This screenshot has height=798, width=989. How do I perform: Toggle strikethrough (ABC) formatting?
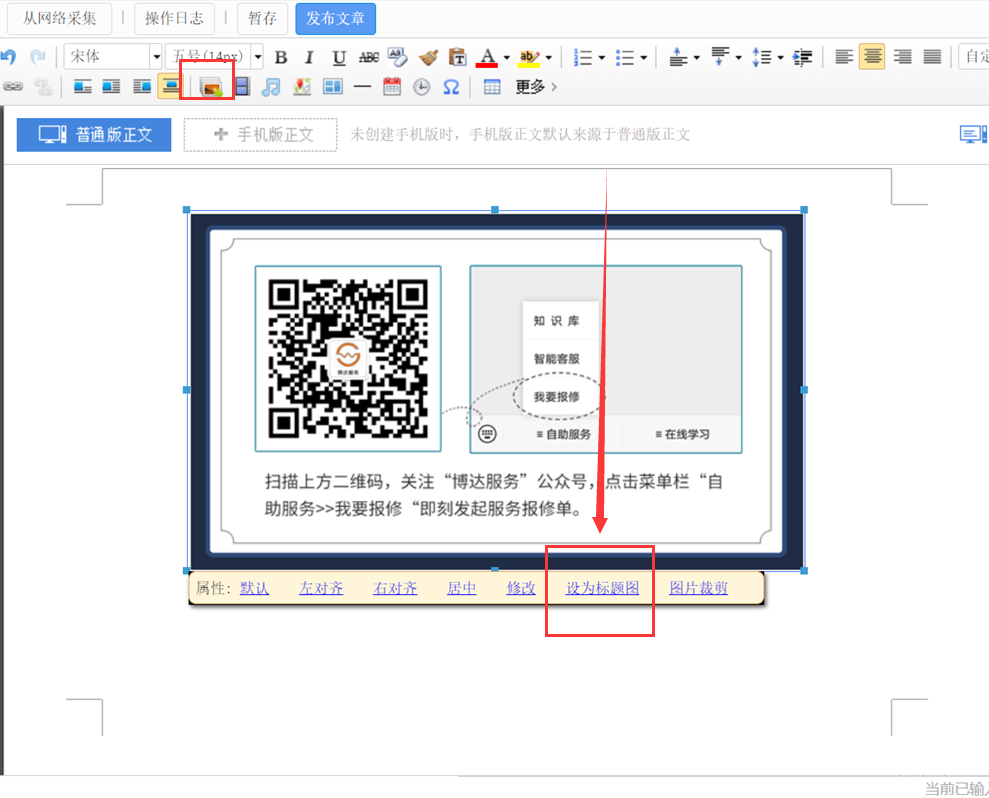(x=368, y=57)
